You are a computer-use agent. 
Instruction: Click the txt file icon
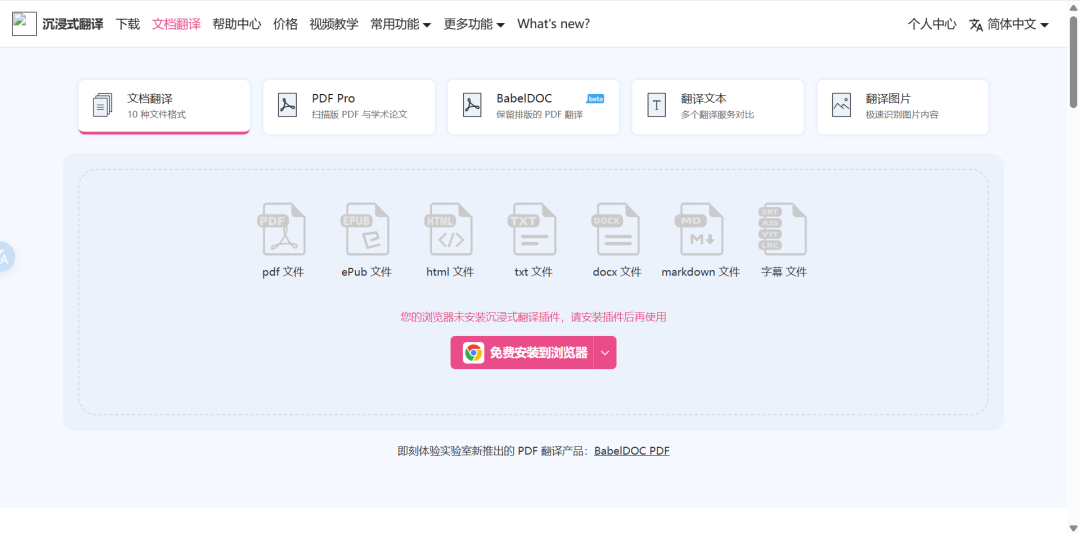pyautogui.click(x=533, y=229)
